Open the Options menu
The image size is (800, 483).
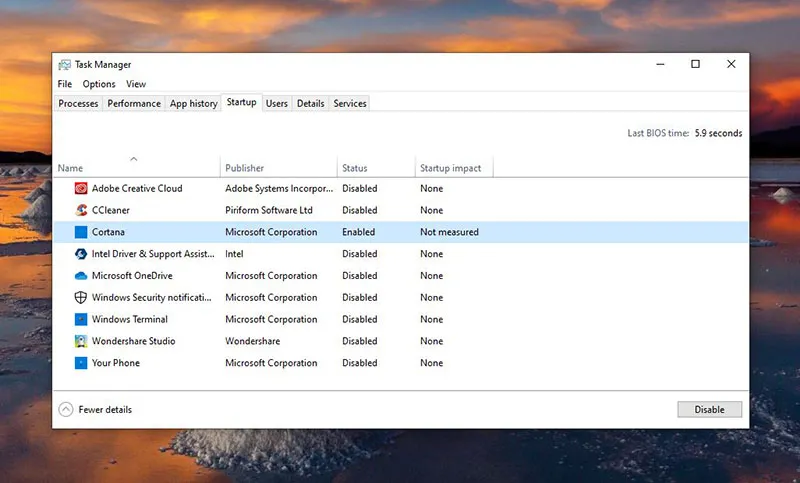click(x=99, y=84)
